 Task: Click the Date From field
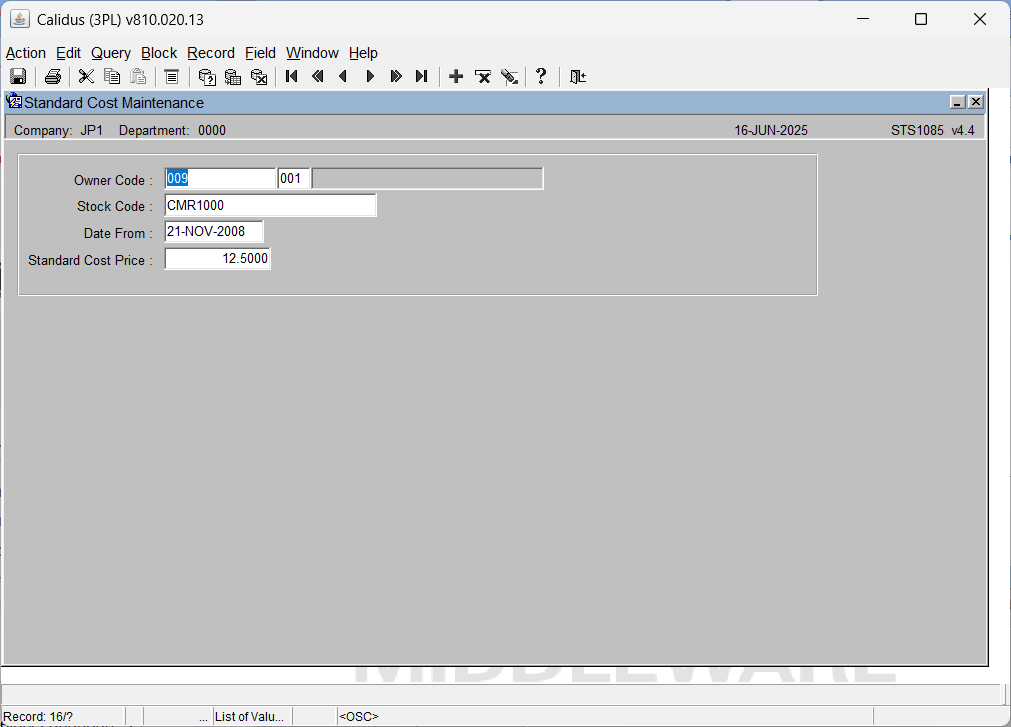214,232
